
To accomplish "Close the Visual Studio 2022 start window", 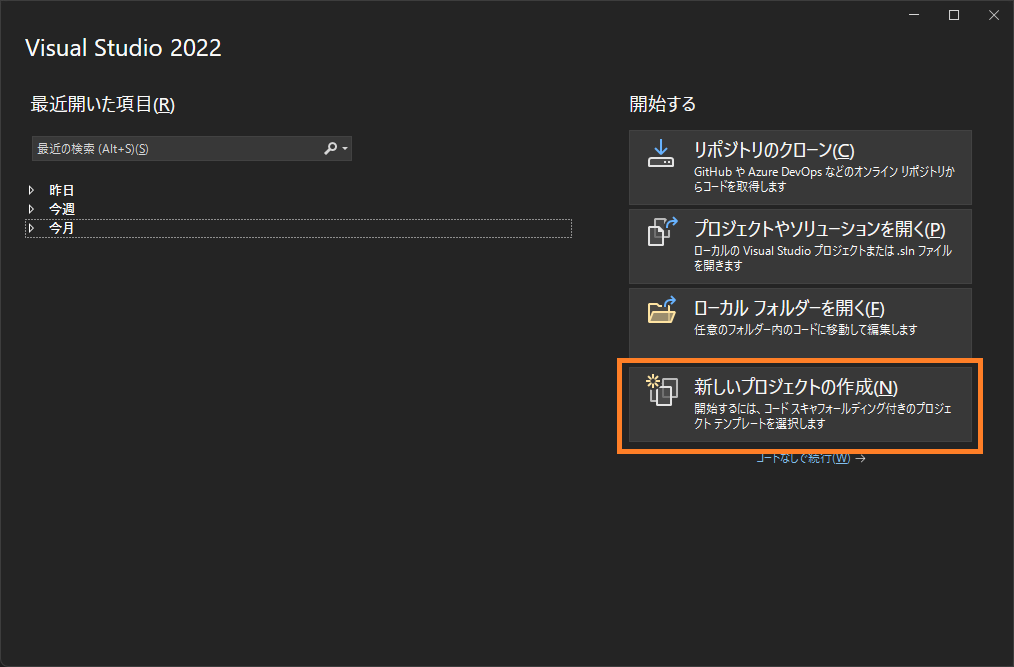I will 994,15.
